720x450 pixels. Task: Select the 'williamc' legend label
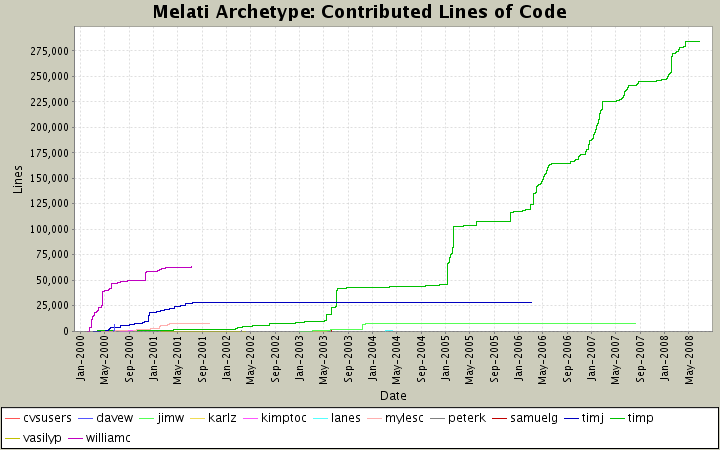click(108, 438)
